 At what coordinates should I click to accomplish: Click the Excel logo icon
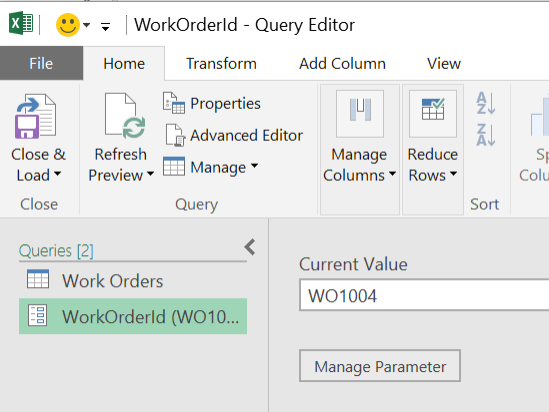point(21,23)
